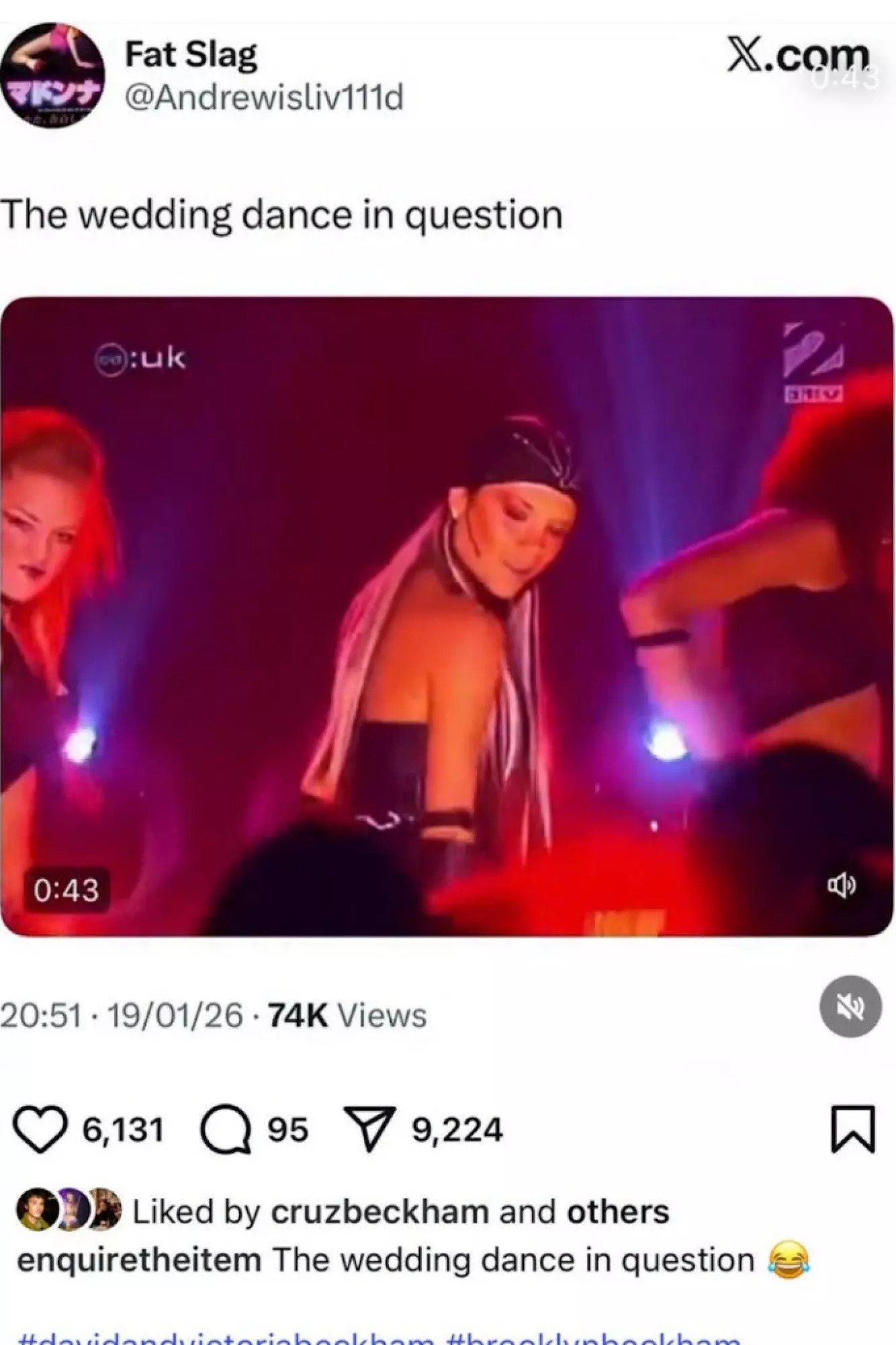The image size is (896, 1345).
Task: Unmute the reel with the round speaker button
Action: [850, 1006]
